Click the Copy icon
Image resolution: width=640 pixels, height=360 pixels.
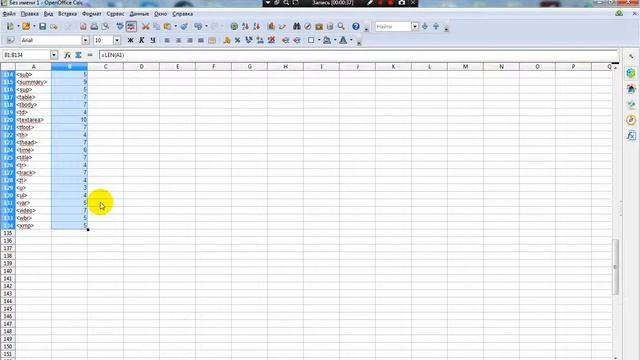[156, 27]
